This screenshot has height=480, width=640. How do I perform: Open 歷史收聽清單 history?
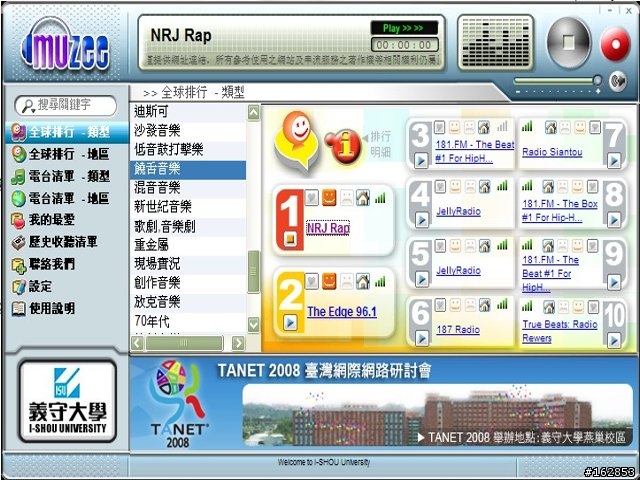[x=54, y=242]
